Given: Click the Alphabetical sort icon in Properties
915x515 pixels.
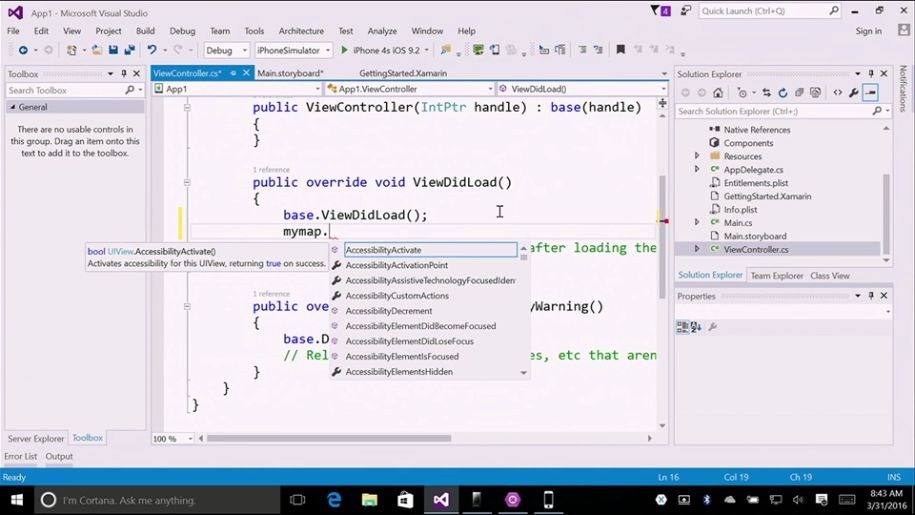Looking at the screenshot, I should click(x=696, y=327).
